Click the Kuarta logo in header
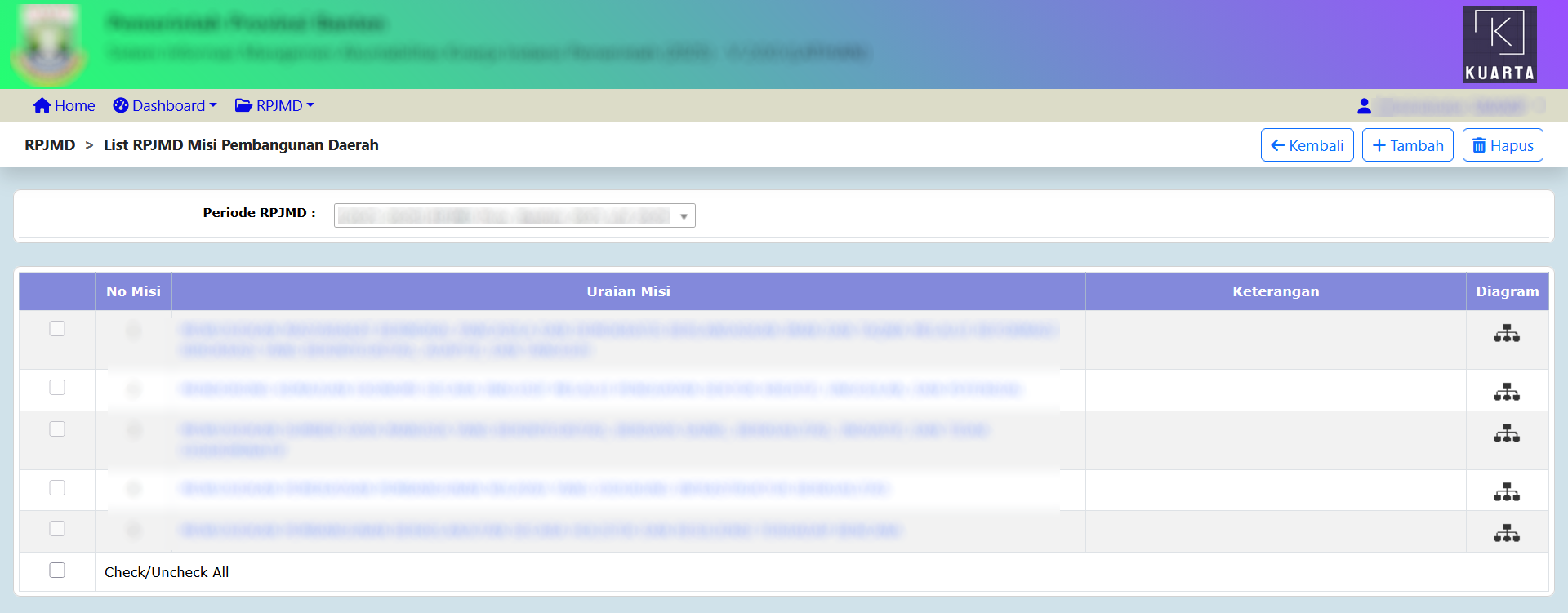This screenshot has width=1568, height=613. (x=1499, y=44)
